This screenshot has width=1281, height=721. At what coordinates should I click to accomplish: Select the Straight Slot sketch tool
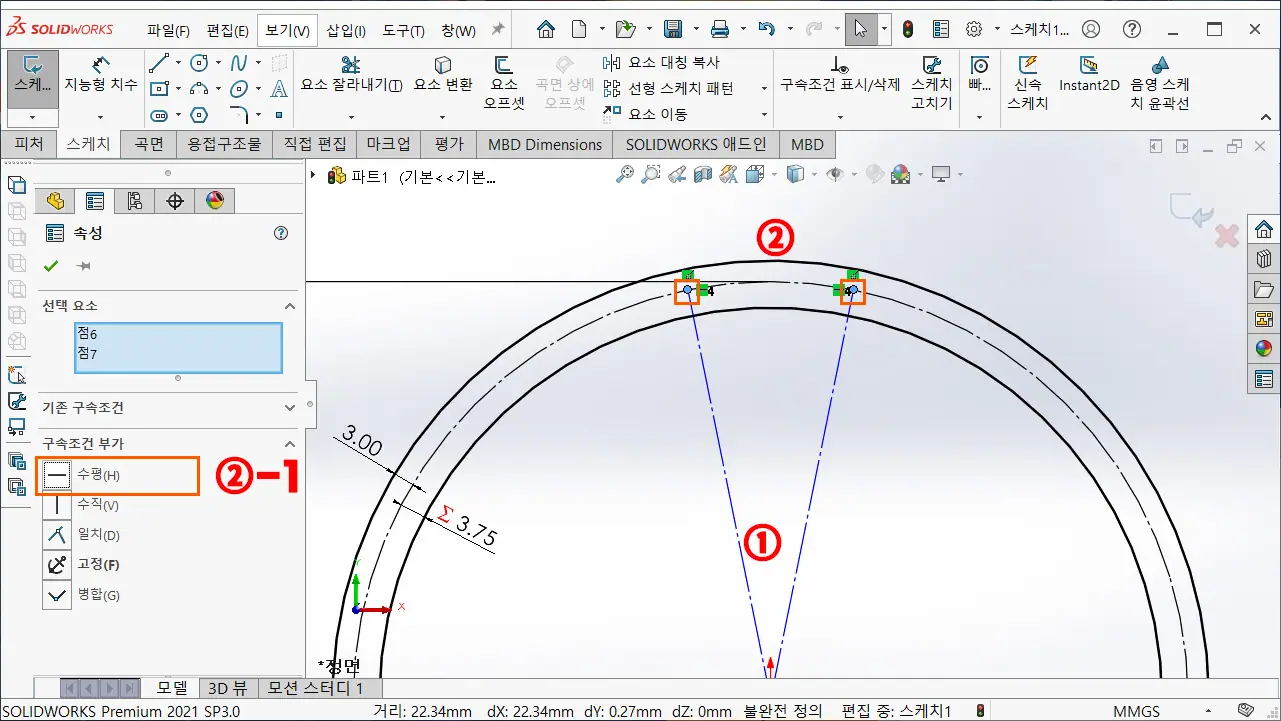coord(159,115)
